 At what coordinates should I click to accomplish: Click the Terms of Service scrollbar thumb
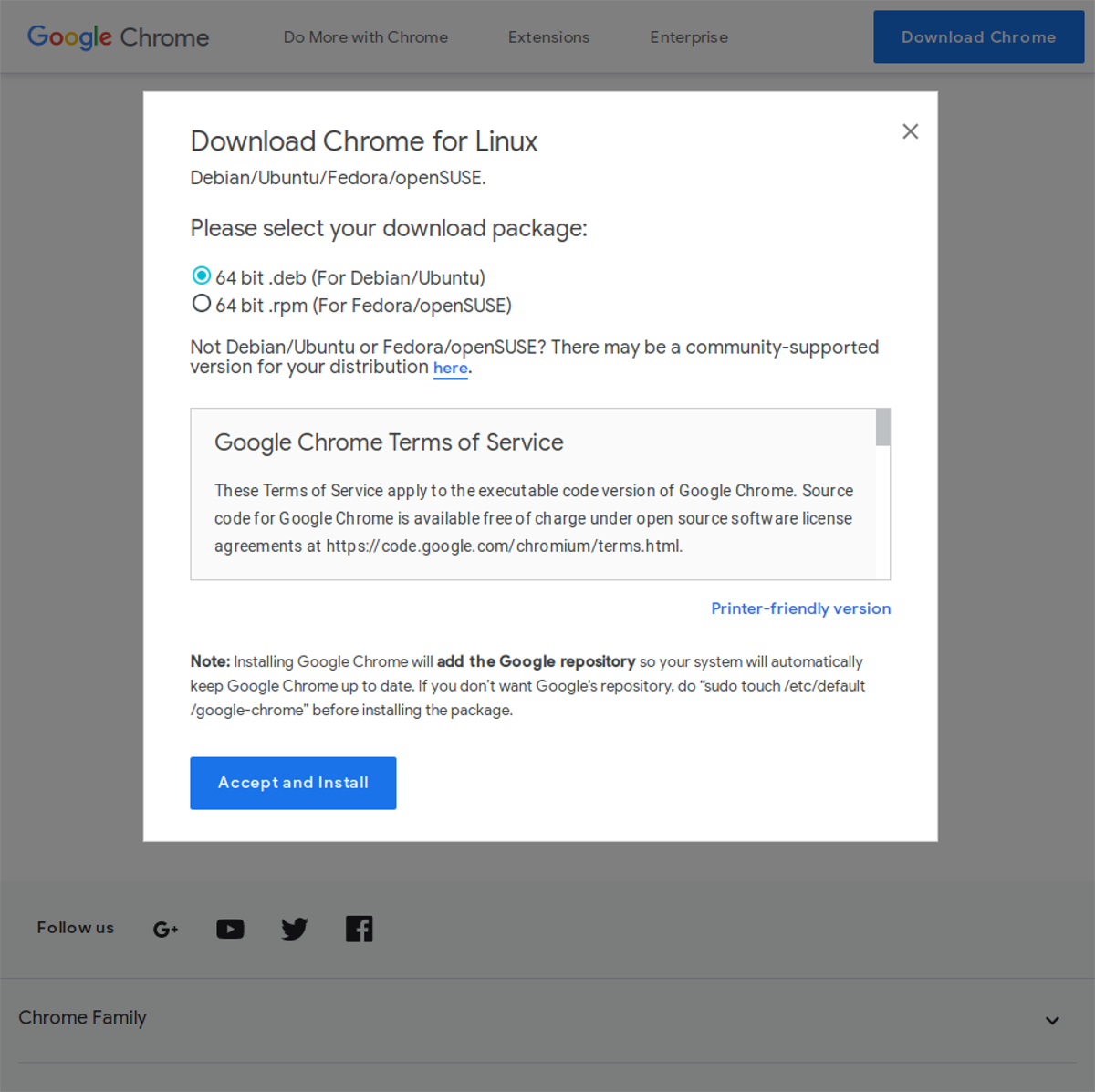pos(883,427)
